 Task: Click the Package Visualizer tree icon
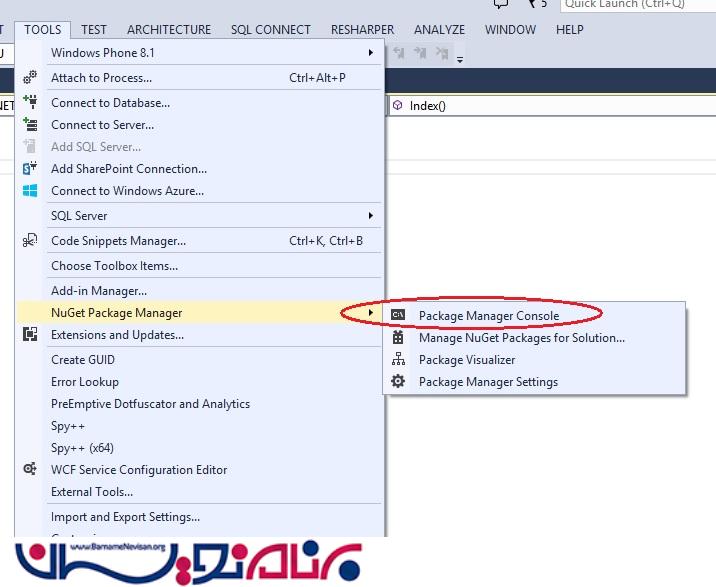(x=398, y=360)
